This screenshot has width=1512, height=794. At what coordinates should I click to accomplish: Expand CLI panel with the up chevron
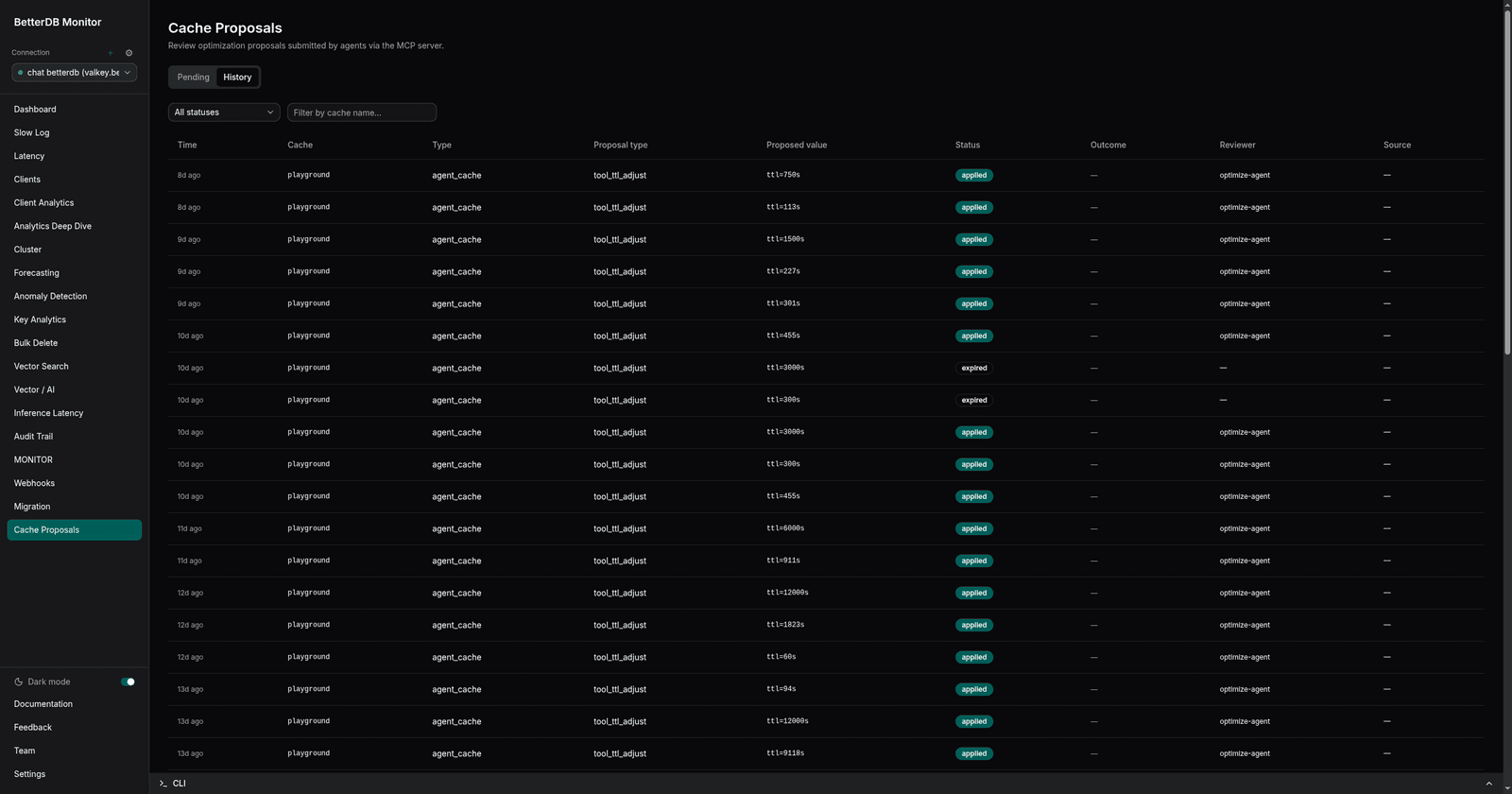pyautogui.click(x=1489, y=784)
